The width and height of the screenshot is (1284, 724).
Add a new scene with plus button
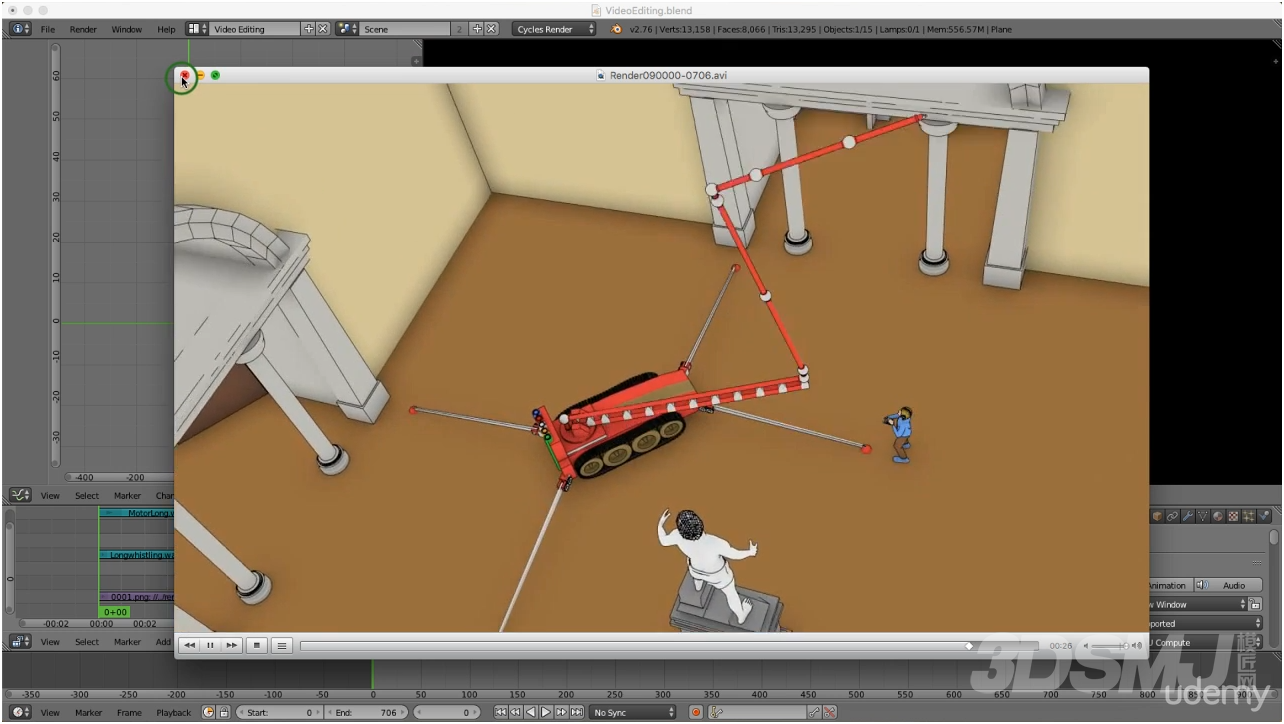pos(477,29)
